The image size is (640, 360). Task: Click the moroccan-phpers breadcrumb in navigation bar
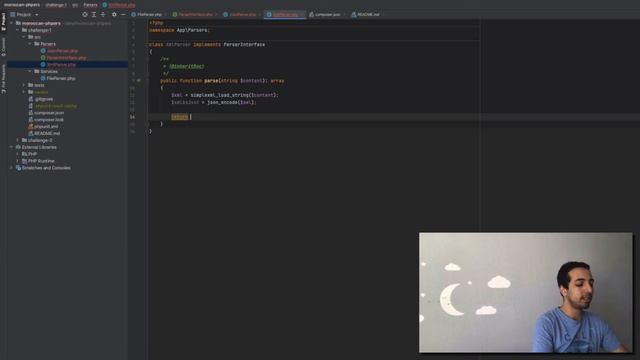tap(22, 5)
